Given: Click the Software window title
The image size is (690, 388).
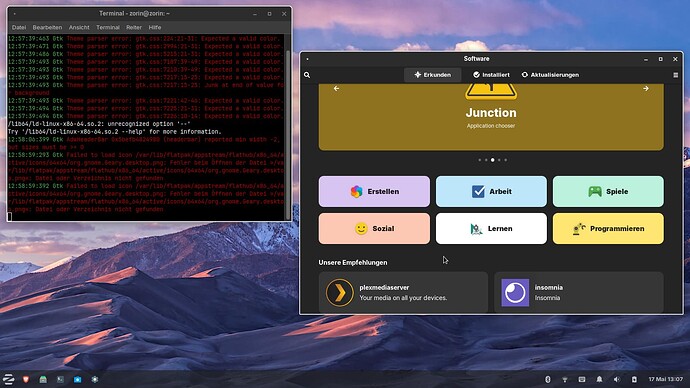Looking at the screenshot, I should pos(476,59).
